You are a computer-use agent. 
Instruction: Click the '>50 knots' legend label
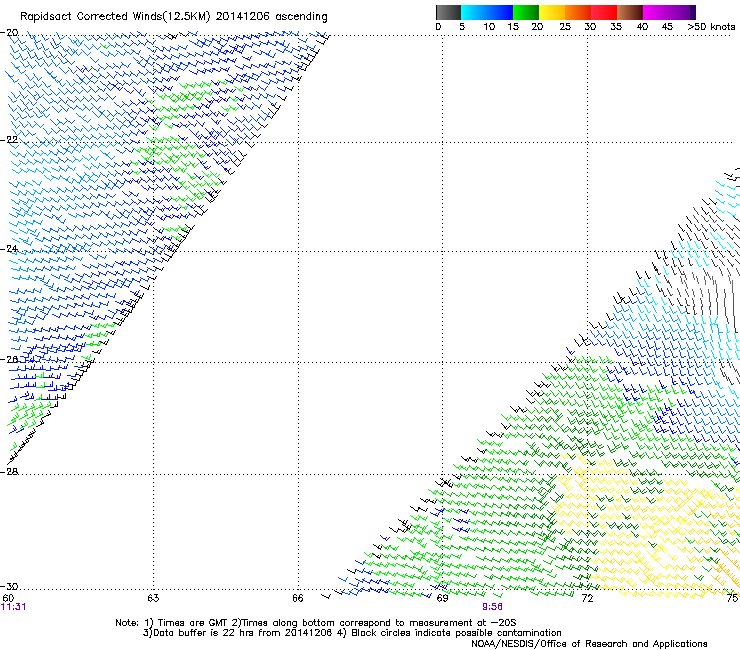click(x=711, y=27)
